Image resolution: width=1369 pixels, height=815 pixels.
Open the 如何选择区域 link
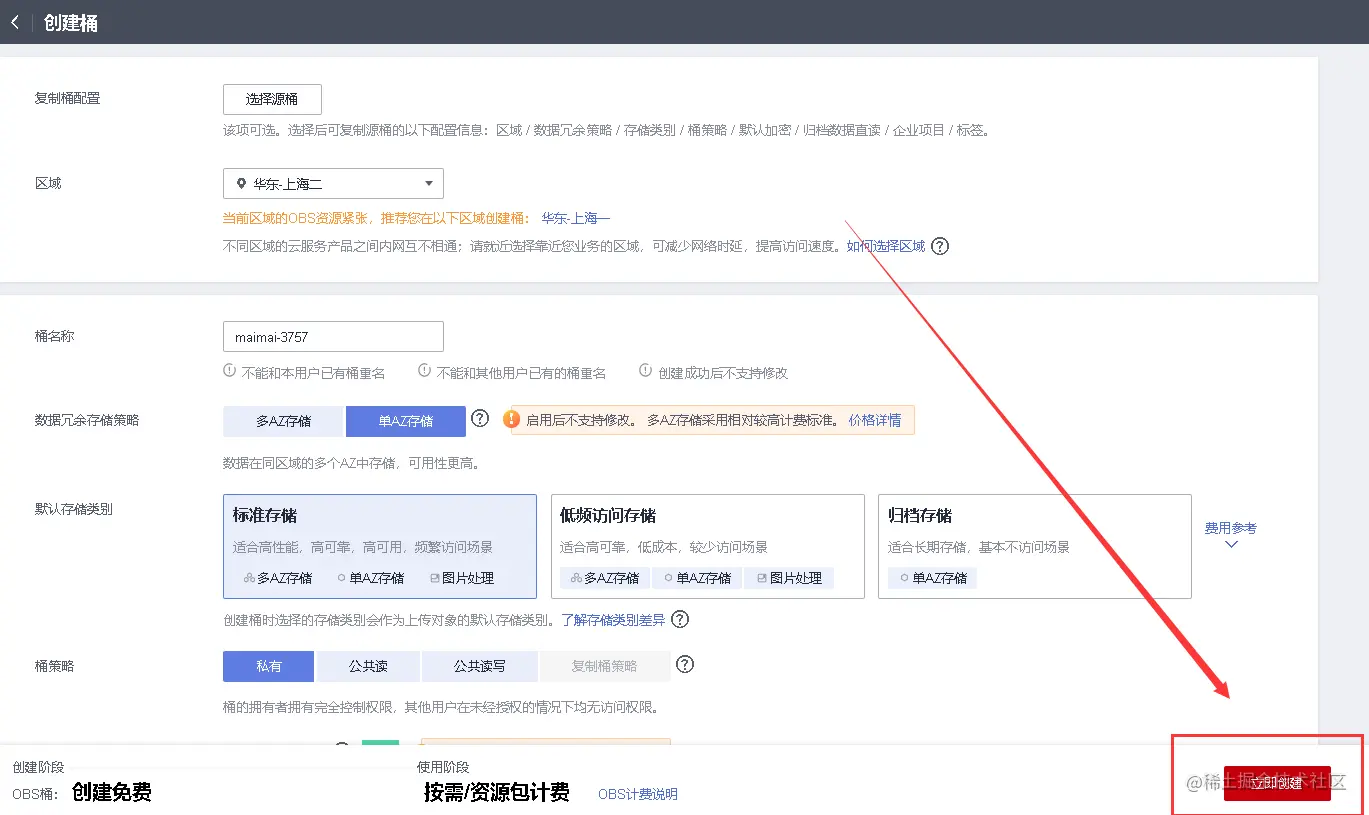tap(886, 246)
